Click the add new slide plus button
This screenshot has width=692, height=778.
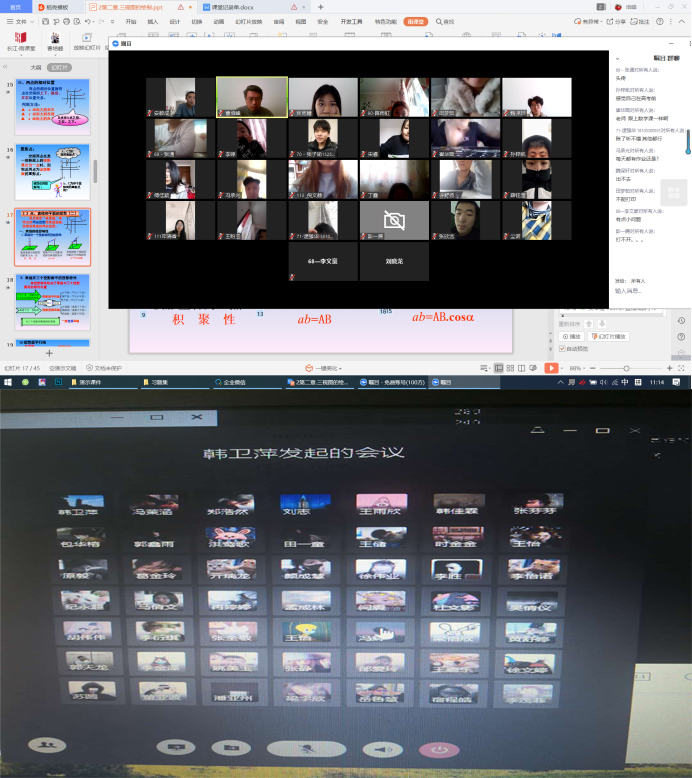[x=49, y=353]
